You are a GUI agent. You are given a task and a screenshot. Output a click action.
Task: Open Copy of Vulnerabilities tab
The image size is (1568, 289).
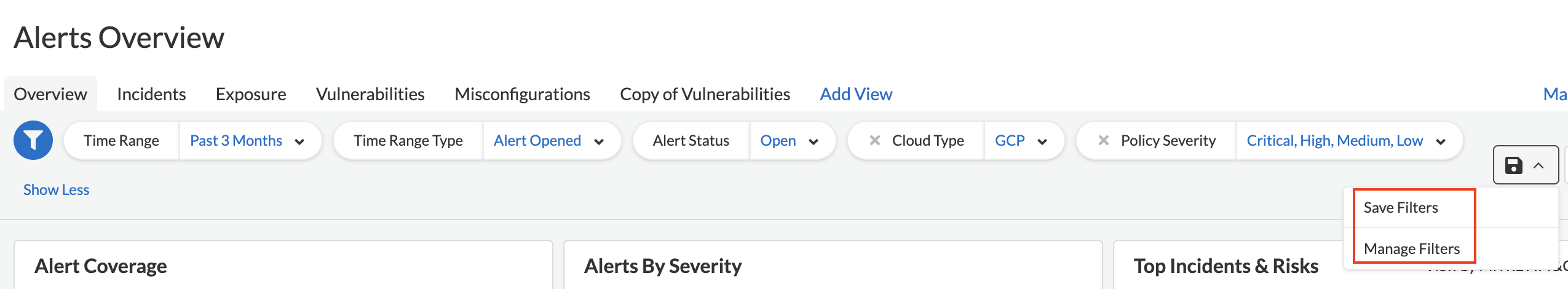click(x=705, y=94)
